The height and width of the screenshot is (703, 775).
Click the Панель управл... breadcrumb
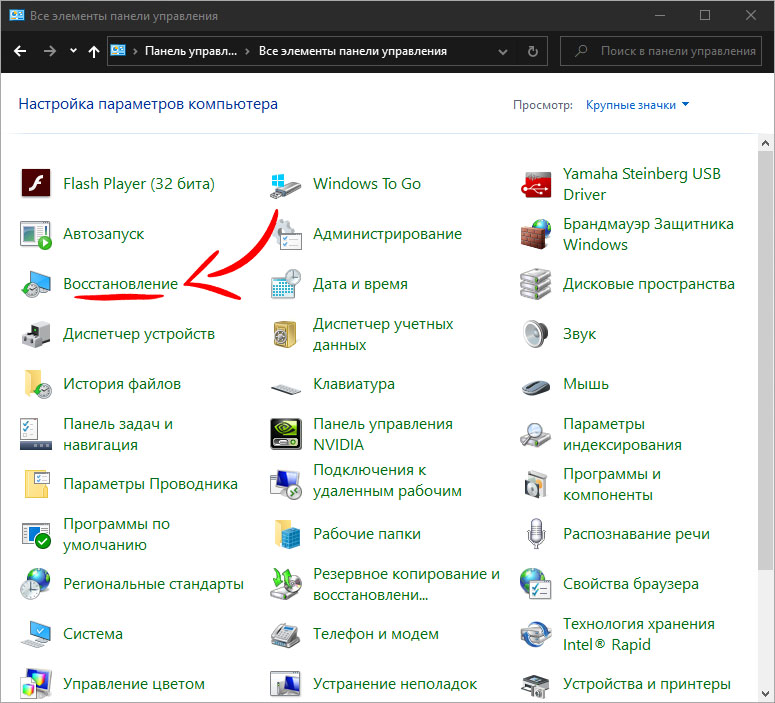coord(191,51)
